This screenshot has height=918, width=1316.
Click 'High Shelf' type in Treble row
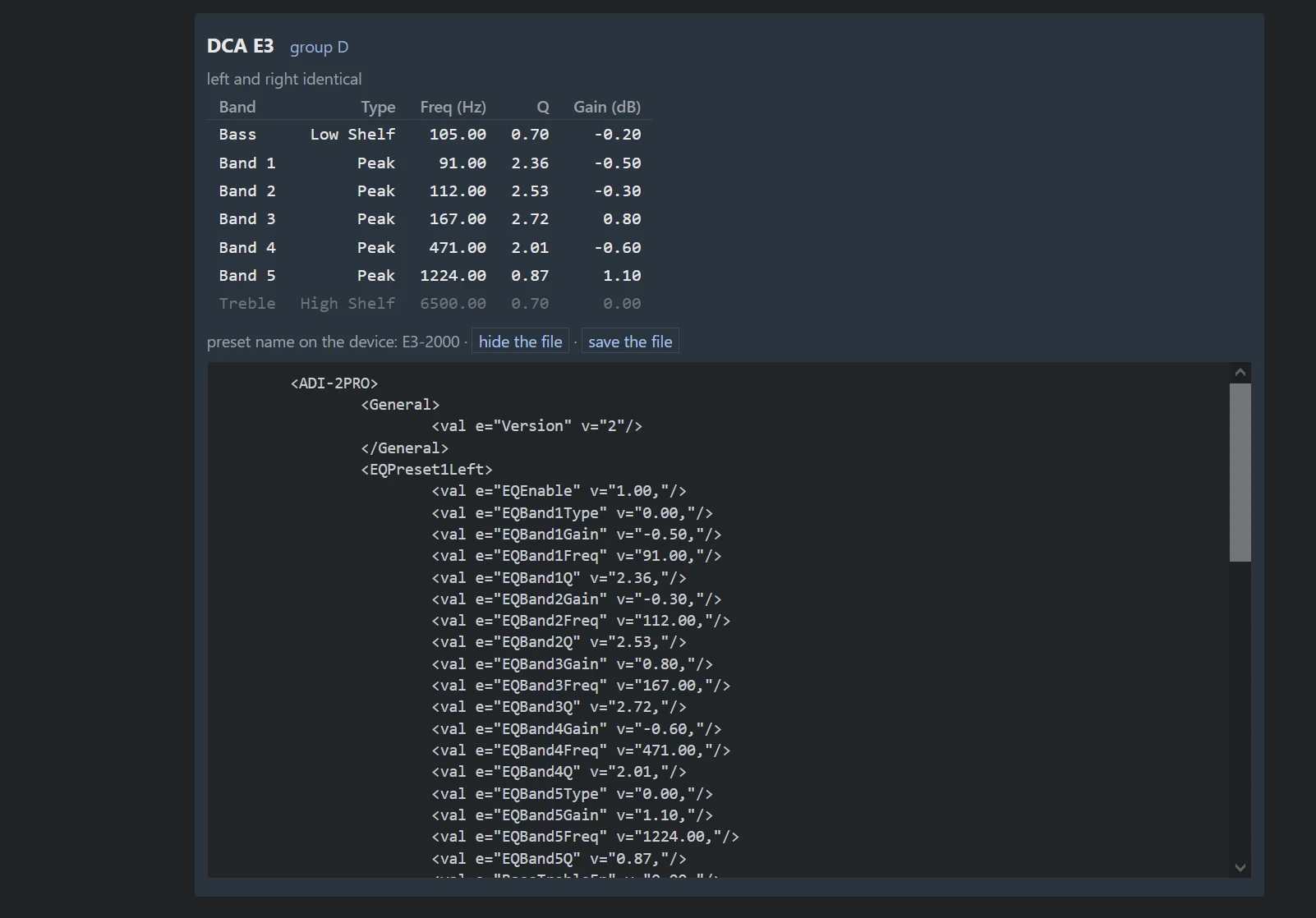[x=348, y=304]
